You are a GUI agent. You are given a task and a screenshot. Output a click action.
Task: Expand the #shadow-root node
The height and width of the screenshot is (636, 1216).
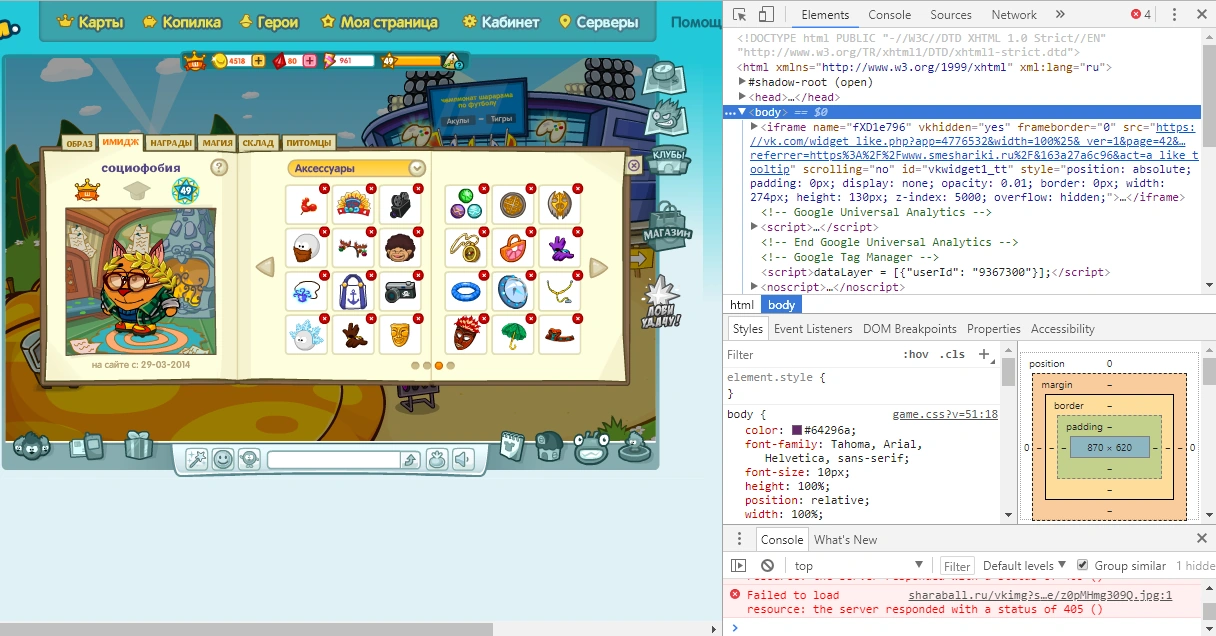pos(743,82)
